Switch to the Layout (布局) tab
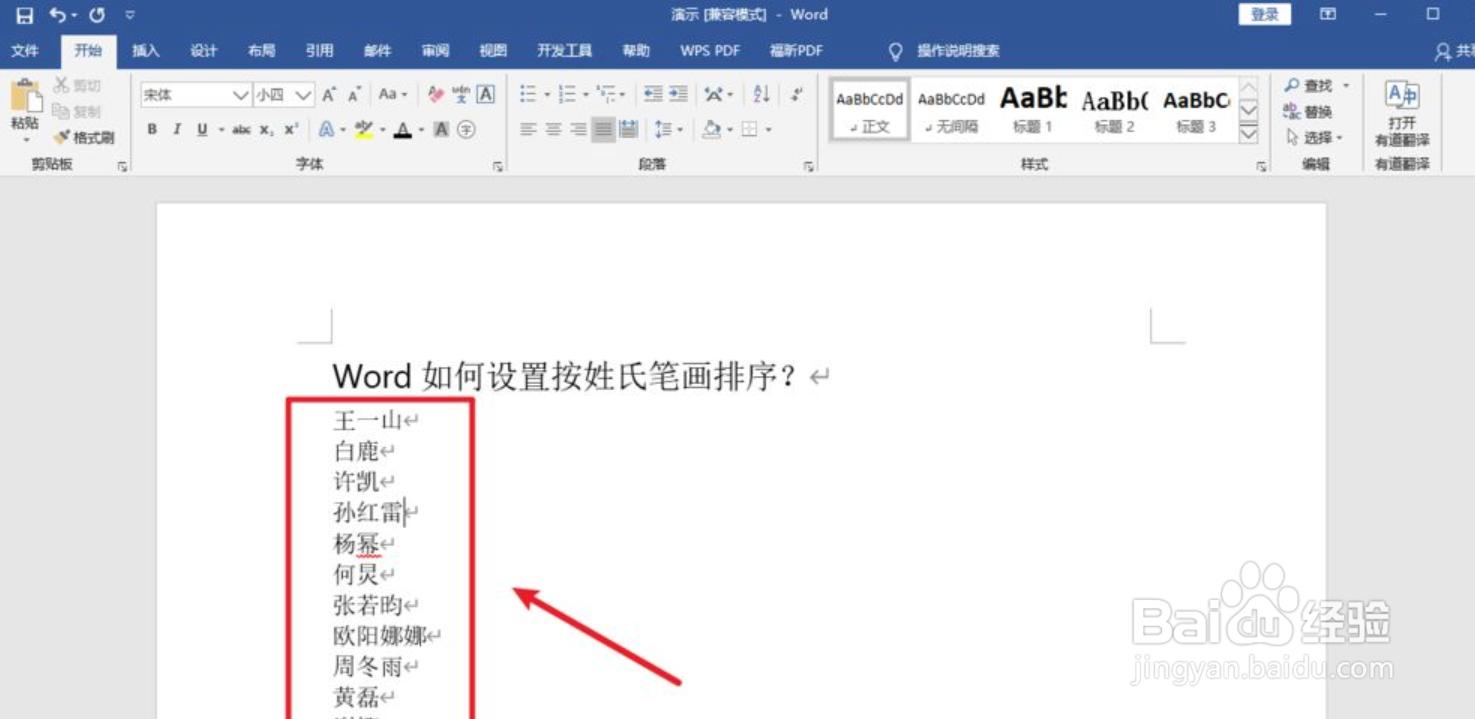 [x=262, y=50]
